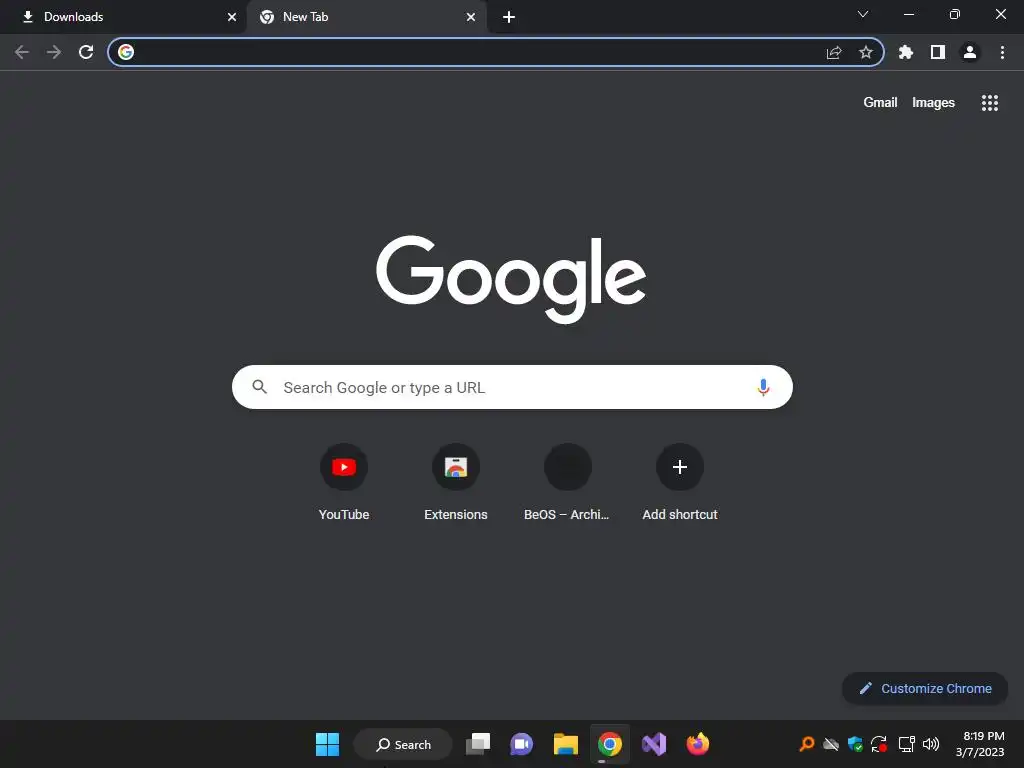Toggle the side panel
Viewport: 1024px width, 768px height.
[938, 52]
